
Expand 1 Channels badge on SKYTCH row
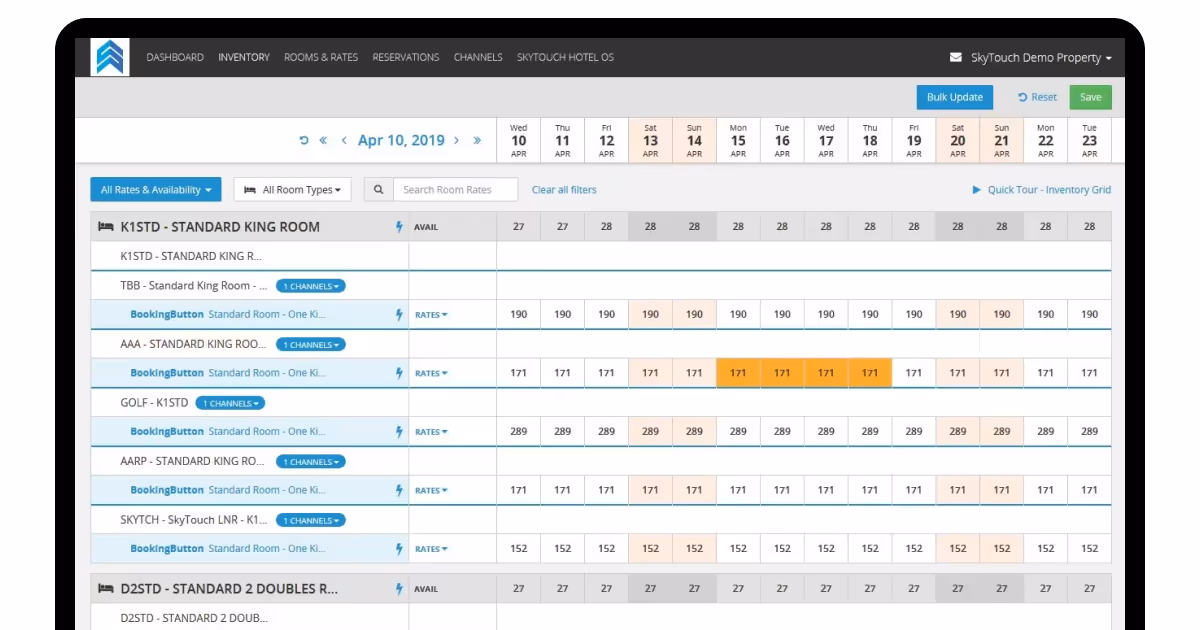point(310,520)
